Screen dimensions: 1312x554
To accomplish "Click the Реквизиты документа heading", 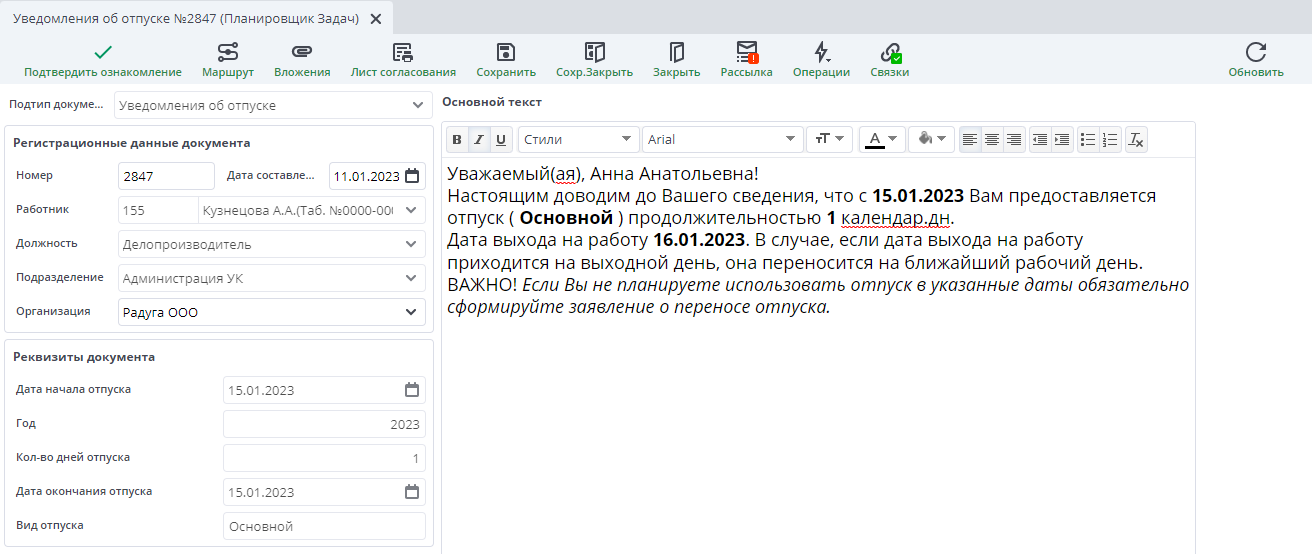I will tap(84, 357).
